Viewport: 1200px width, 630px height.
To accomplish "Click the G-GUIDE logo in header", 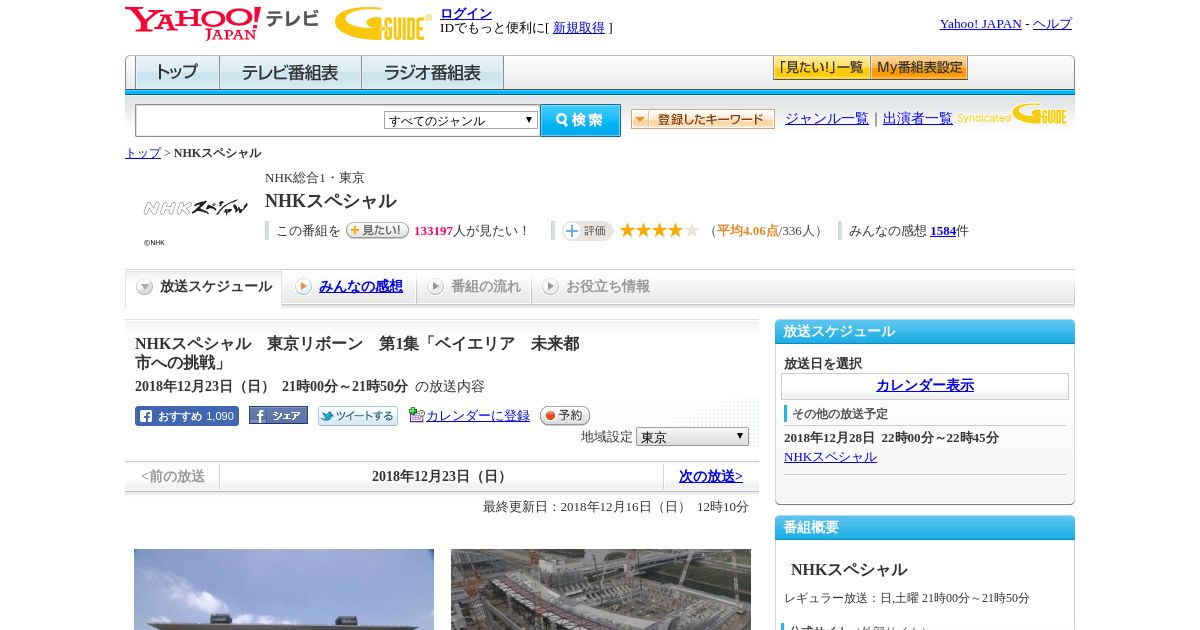I will click(x=383, y=24).
